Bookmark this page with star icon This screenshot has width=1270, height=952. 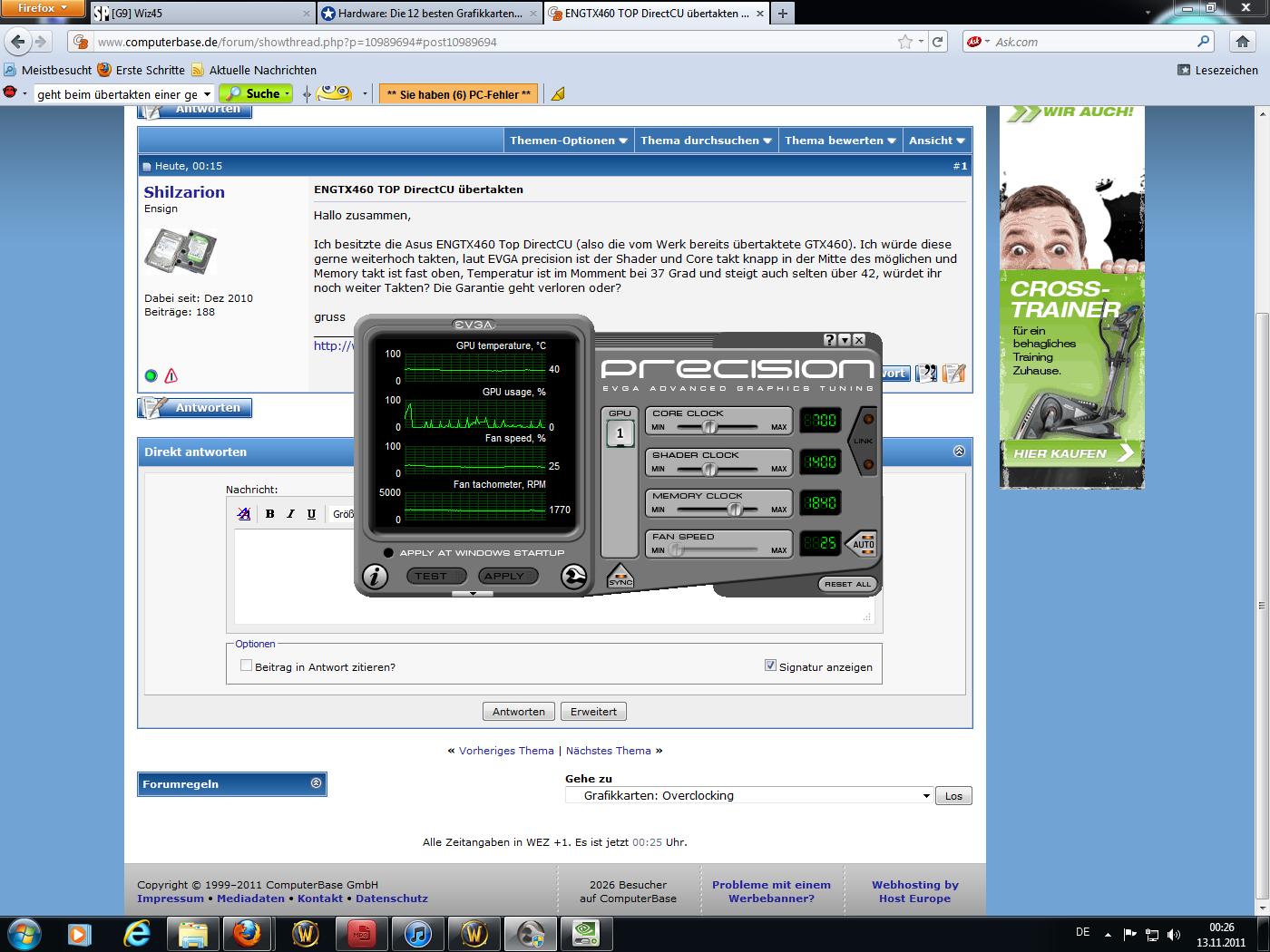904,42
